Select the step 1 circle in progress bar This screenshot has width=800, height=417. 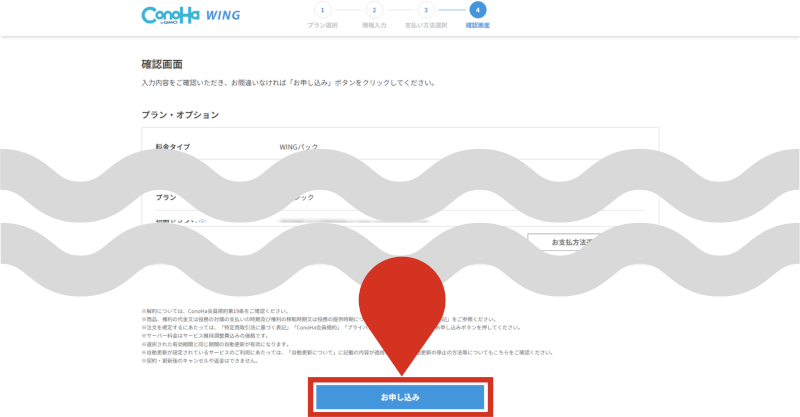(324, 9)
